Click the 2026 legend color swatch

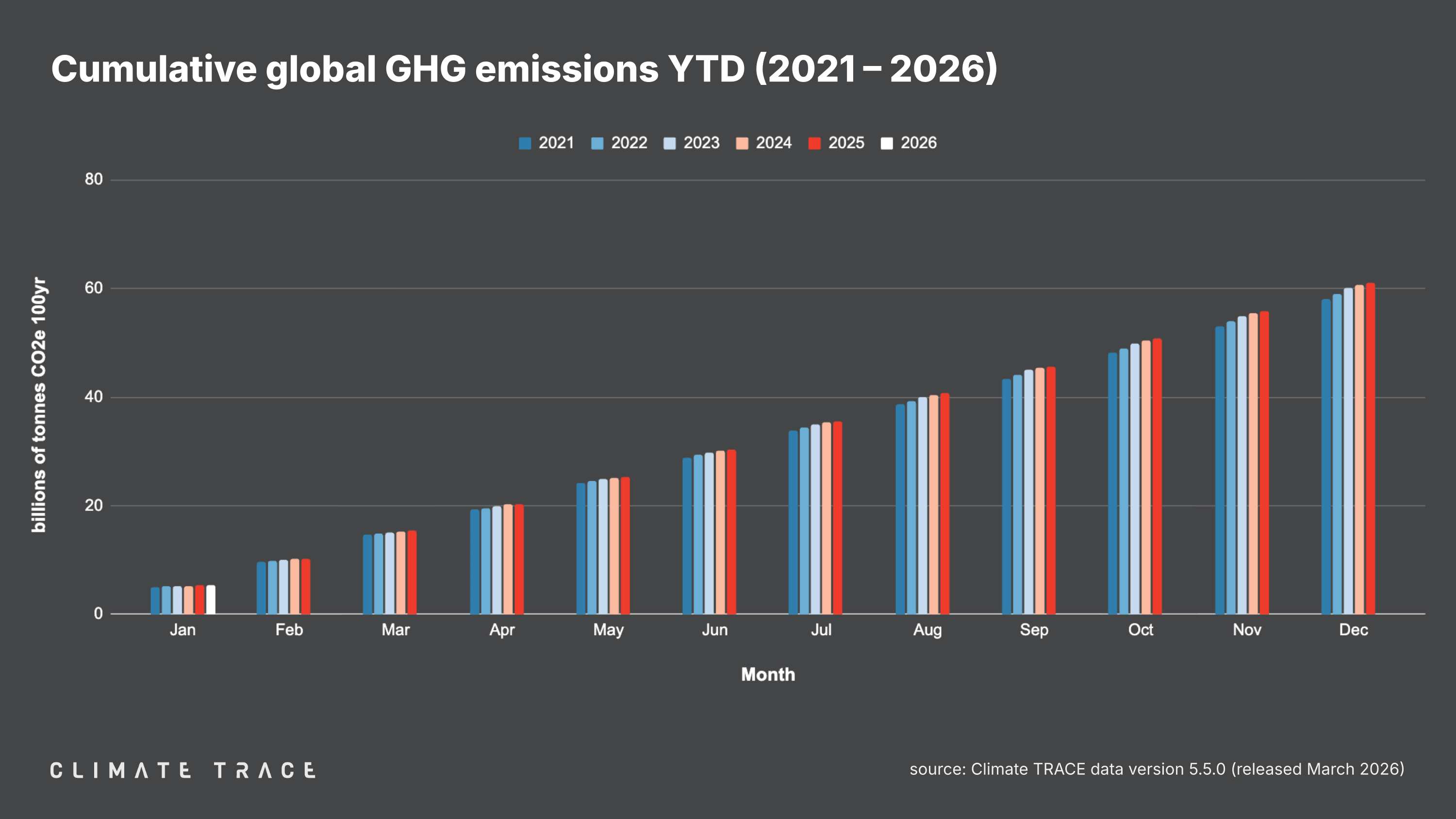coord(886,143)
